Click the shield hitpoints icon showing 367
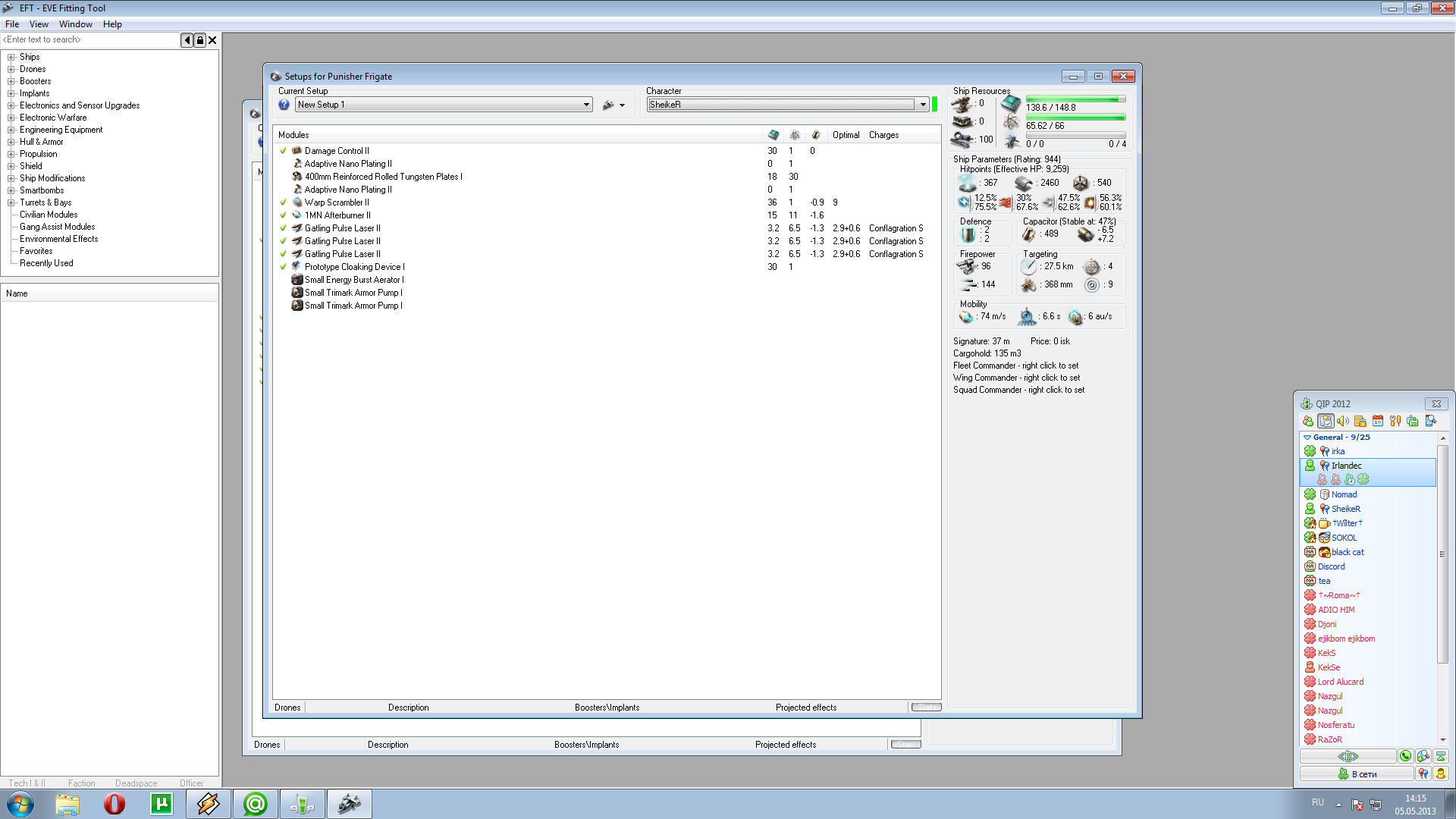This screenshot has height=819, width=1456. pyautogui.click(x=967, y=184)
